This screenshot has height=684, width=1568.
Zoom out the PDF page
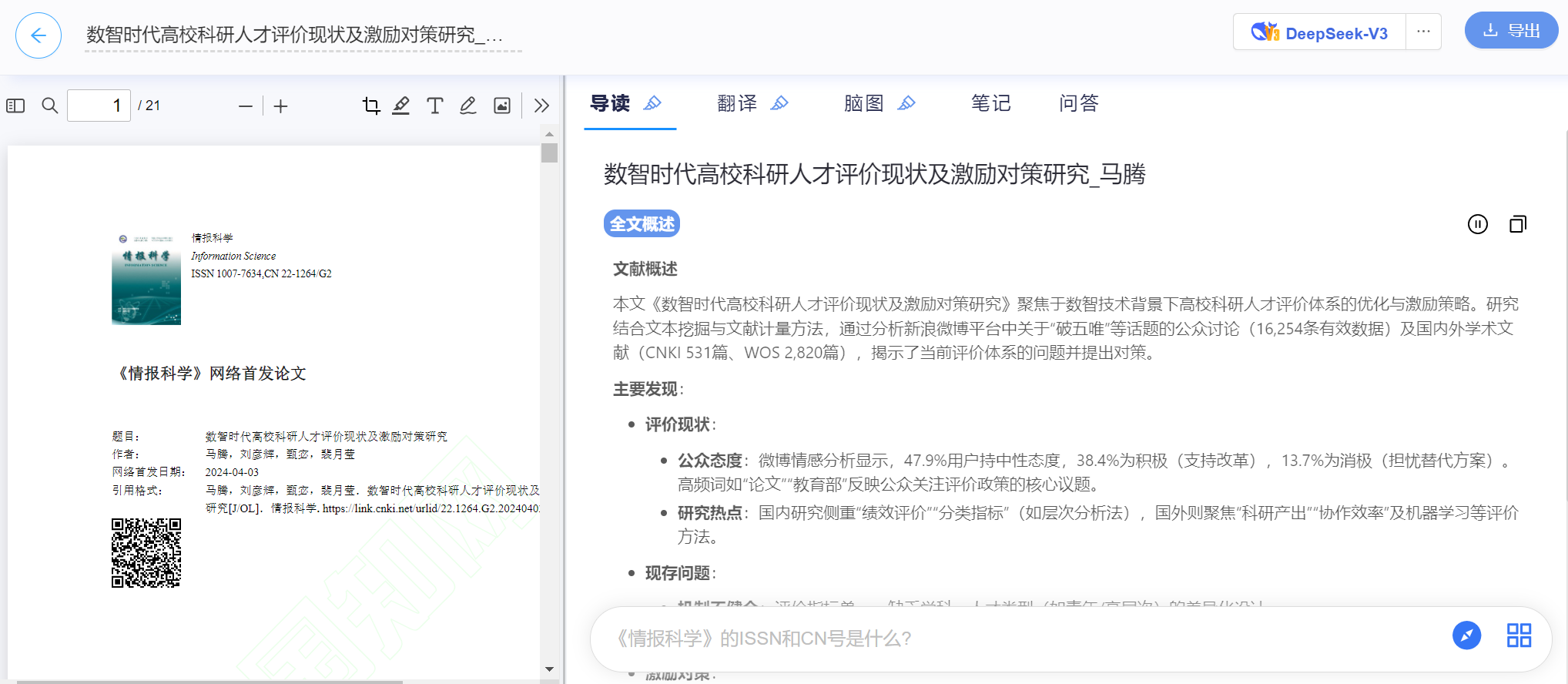click(x=246, y=106)
